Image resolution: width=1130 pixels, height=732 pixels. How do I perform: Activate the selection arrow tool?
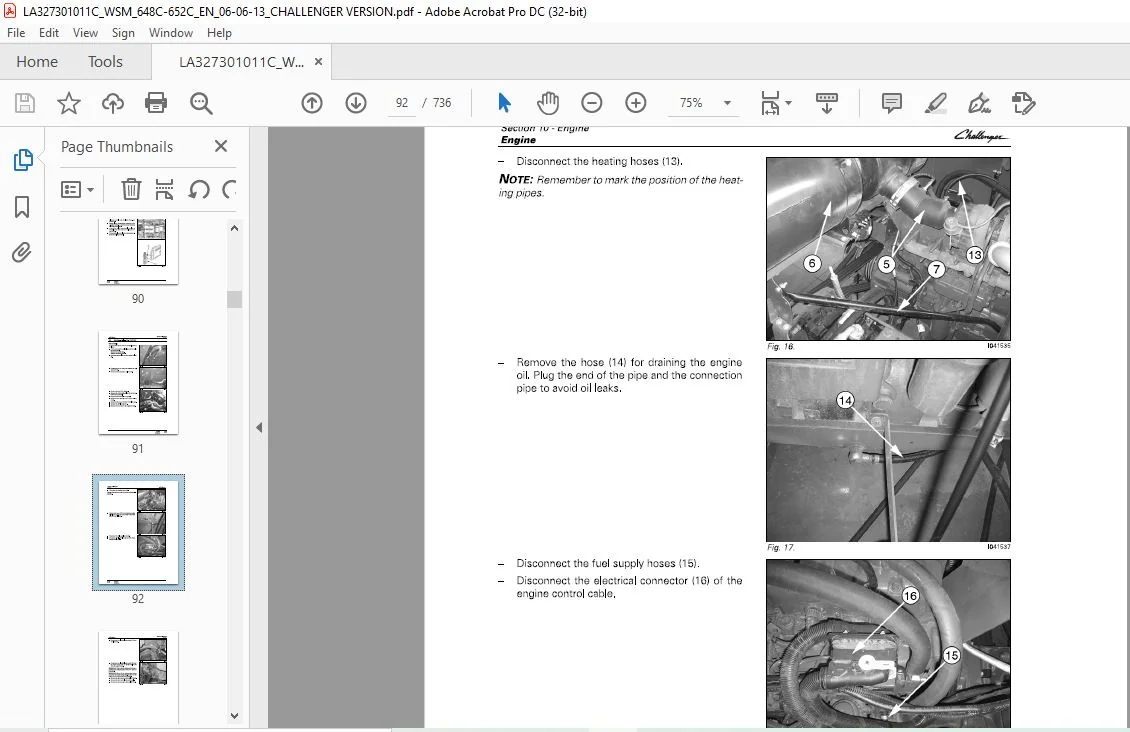[504, 103]
